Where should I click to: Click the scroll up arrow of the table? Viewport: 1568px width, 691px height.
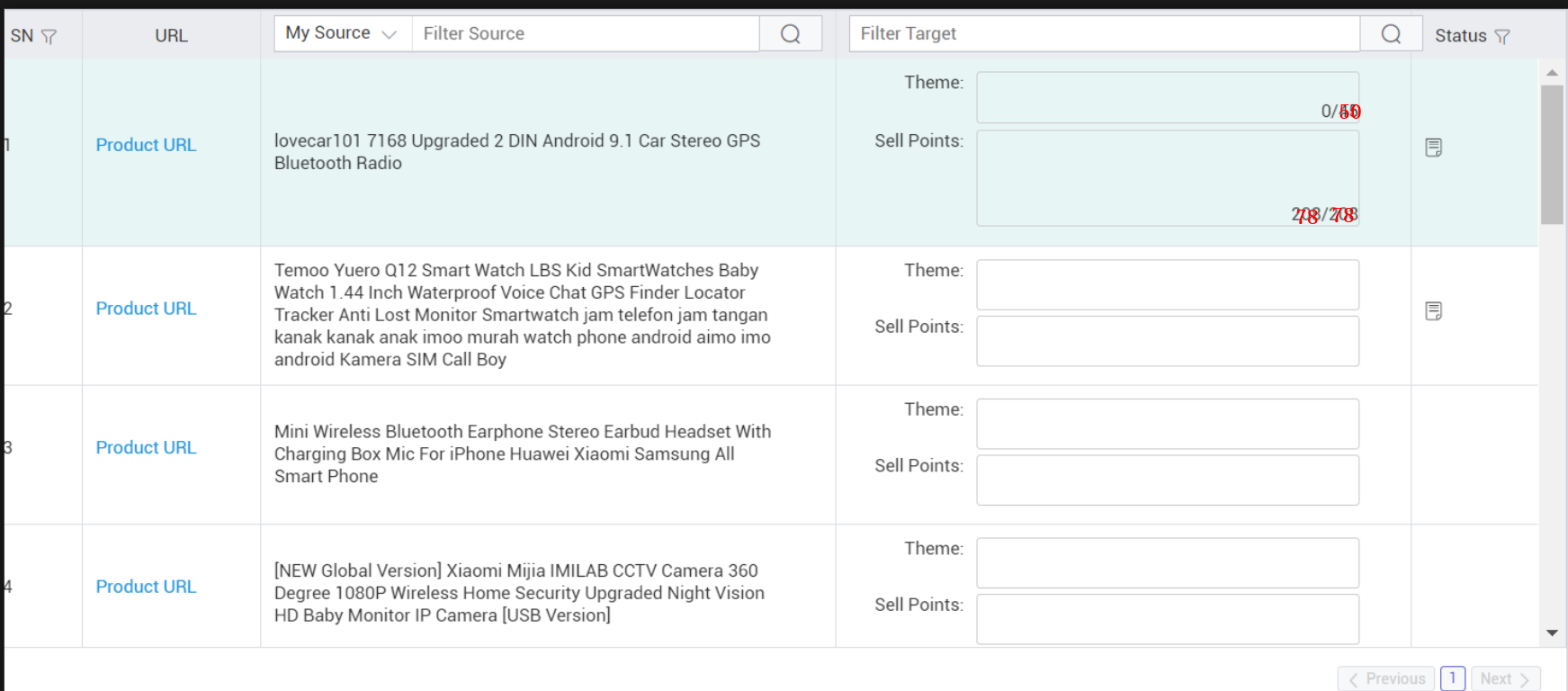(x=1552, y=73)
